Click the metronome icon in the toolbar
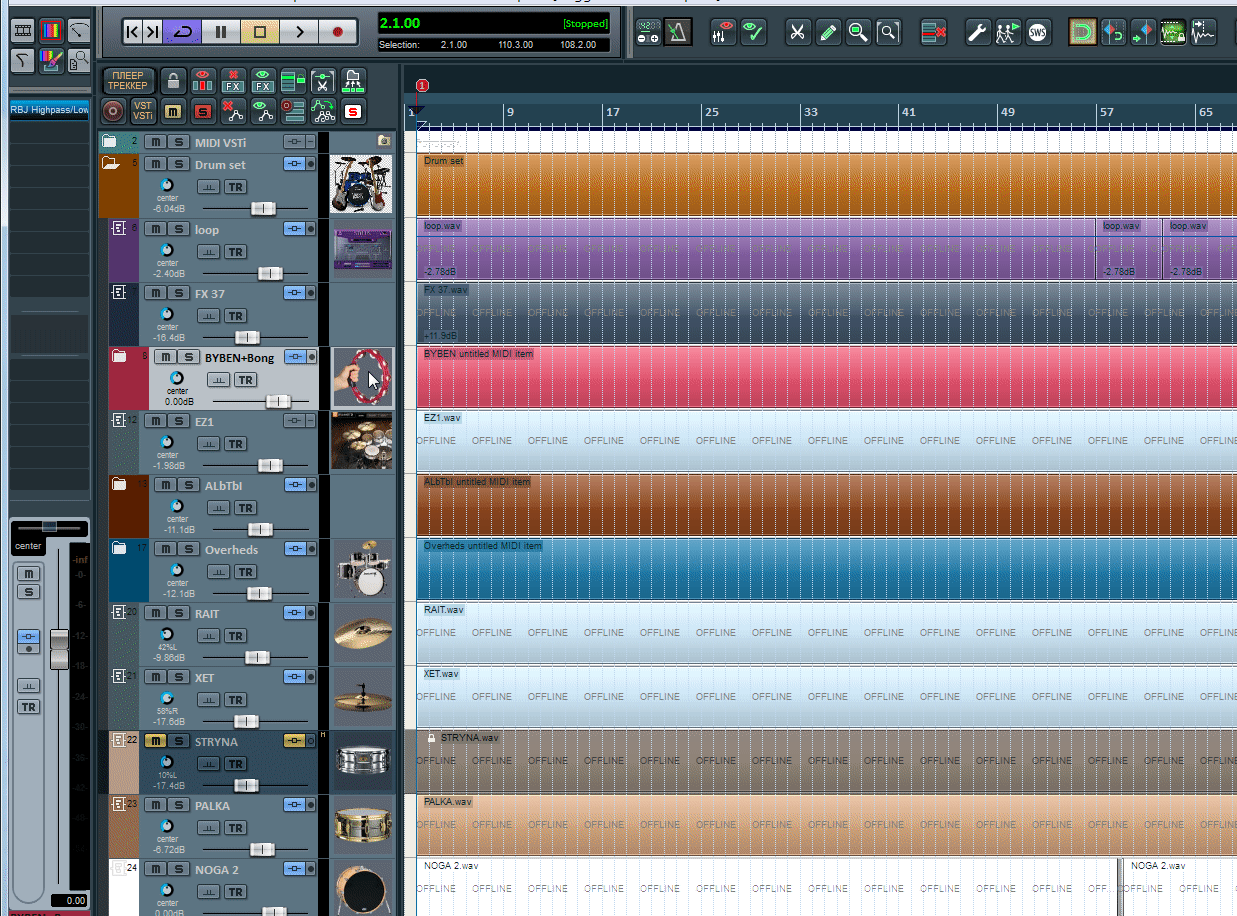 coord(678,32)
